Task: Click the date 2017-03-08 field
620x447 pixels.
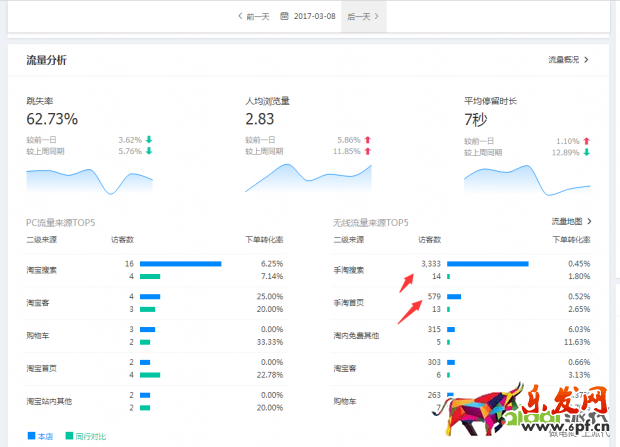Action: click(x=314, y=16)
